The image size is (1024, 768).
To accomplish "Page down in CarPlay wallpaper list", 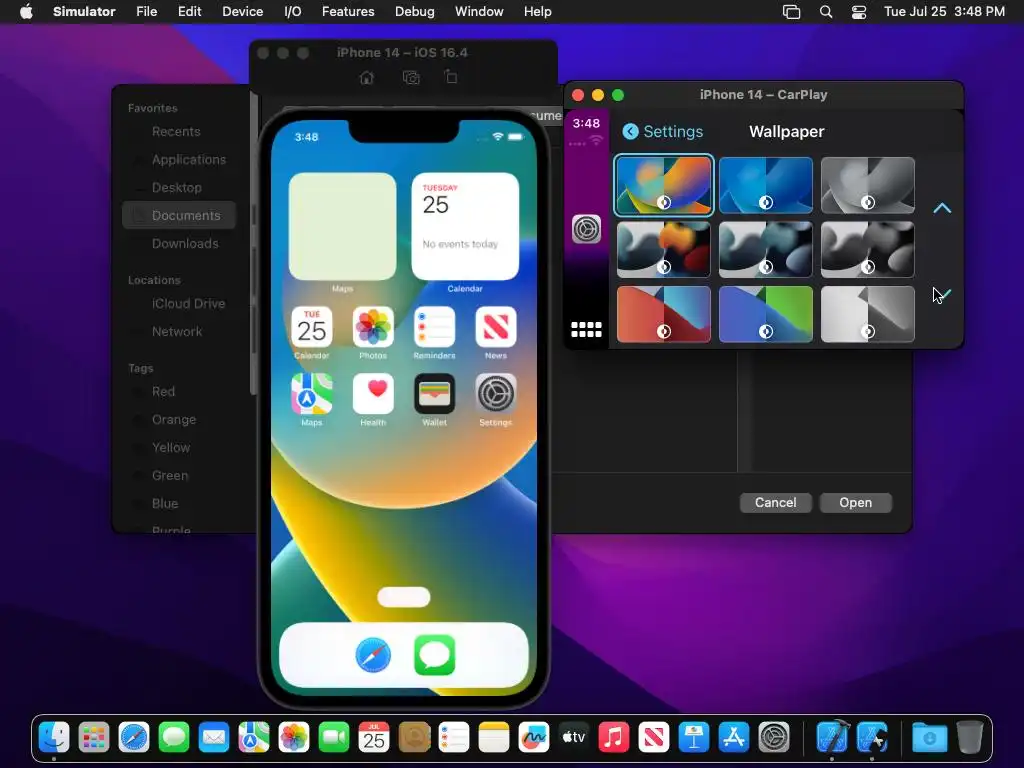I will click(942, 295).
